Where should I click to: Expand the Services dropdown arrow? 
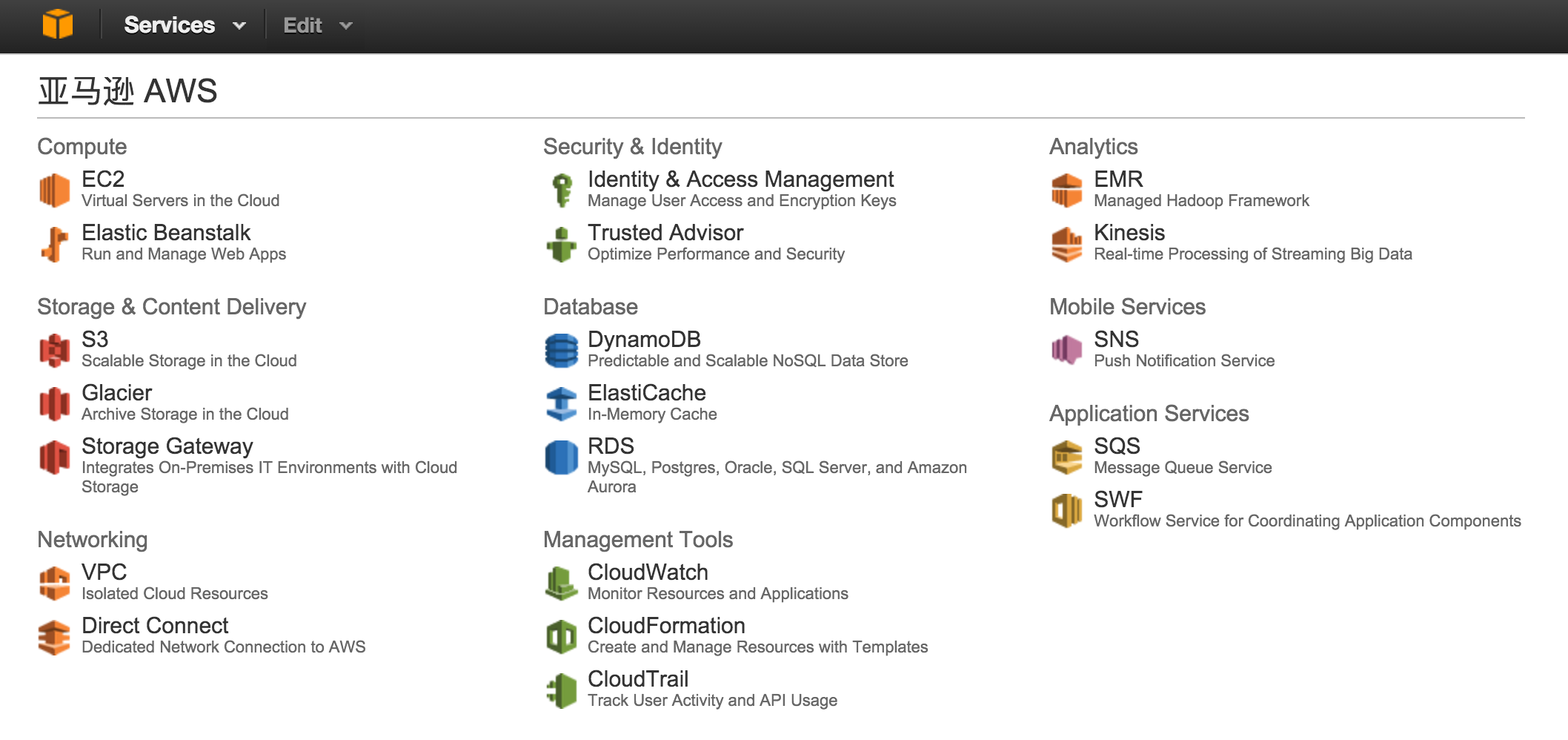[239, 26]
